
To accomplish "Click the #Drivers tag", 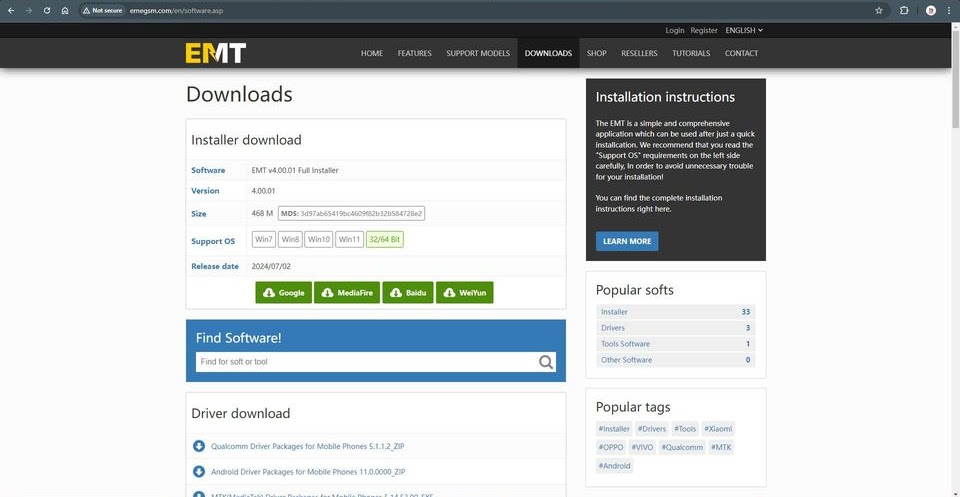I will point(651,428).
